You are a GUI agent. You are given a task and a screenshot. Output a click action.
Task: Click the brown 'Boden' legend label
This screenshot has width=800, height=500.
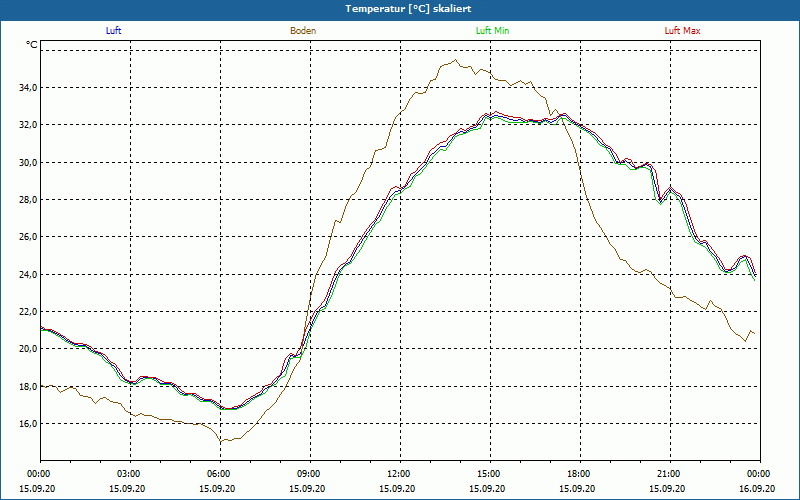[303, 31]
